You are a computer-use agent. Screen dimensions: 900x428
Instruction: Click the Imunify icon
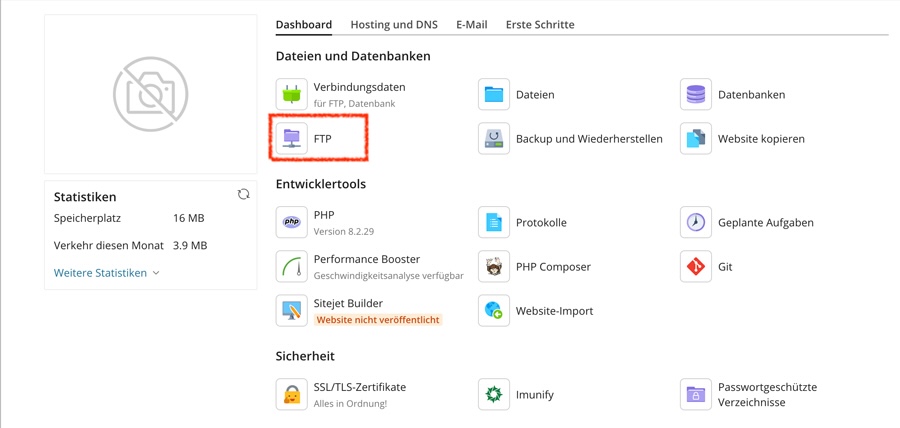click(494, 394)
